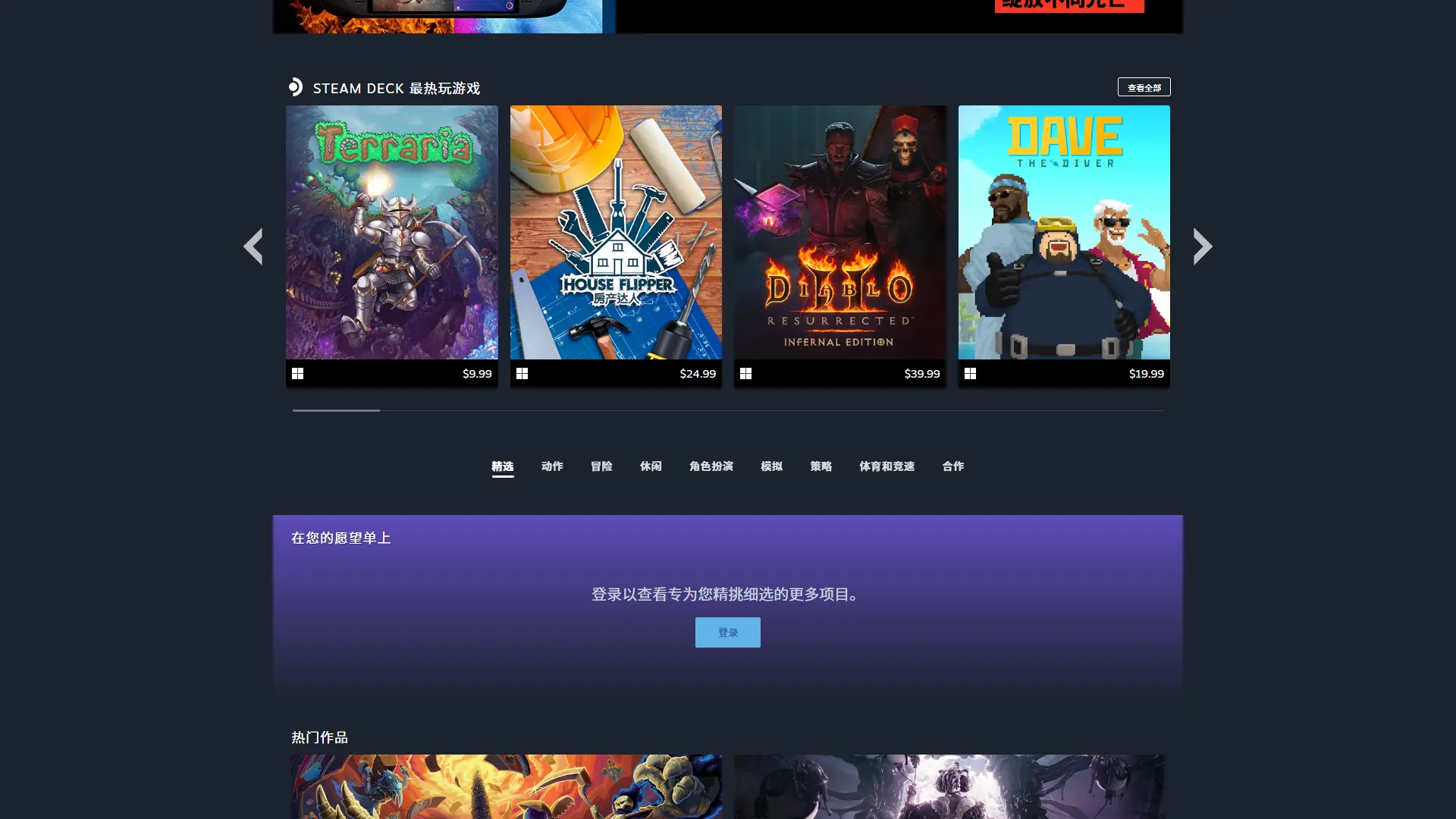Click the Steam Deck logo icon

(296, 87)
